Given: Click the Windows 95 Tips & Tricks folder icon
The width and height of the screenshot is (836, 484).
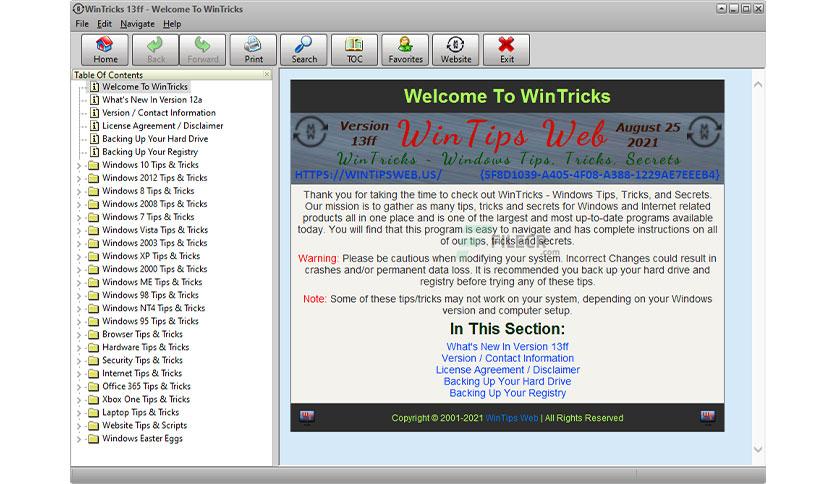Looking at the screenshot, I should pyautogui.click(x=93, y=321).
